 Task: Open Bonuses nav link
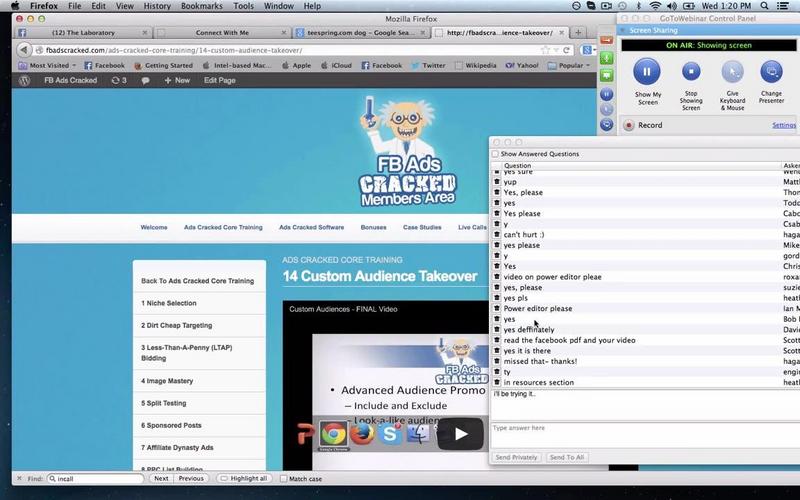coord(373,228)
